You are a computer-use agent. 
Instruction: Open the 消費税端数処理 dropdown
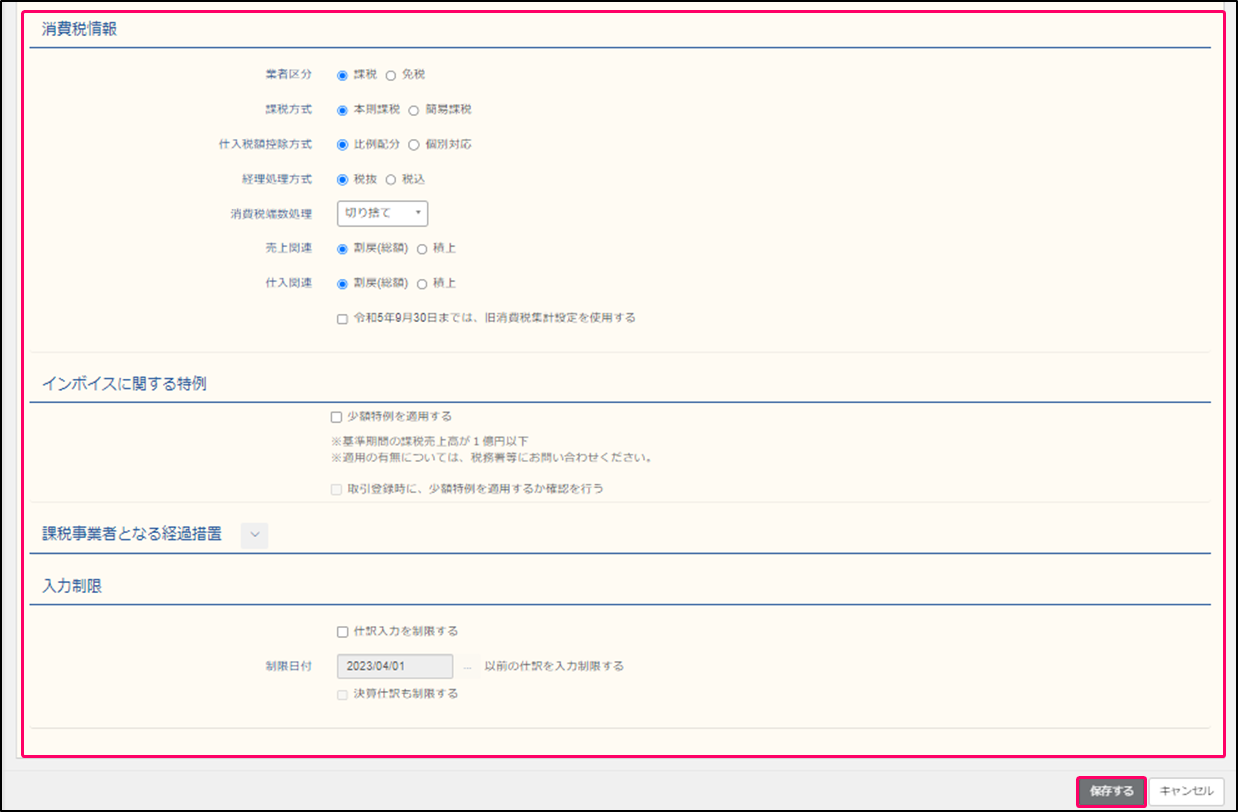coord(383,214)
